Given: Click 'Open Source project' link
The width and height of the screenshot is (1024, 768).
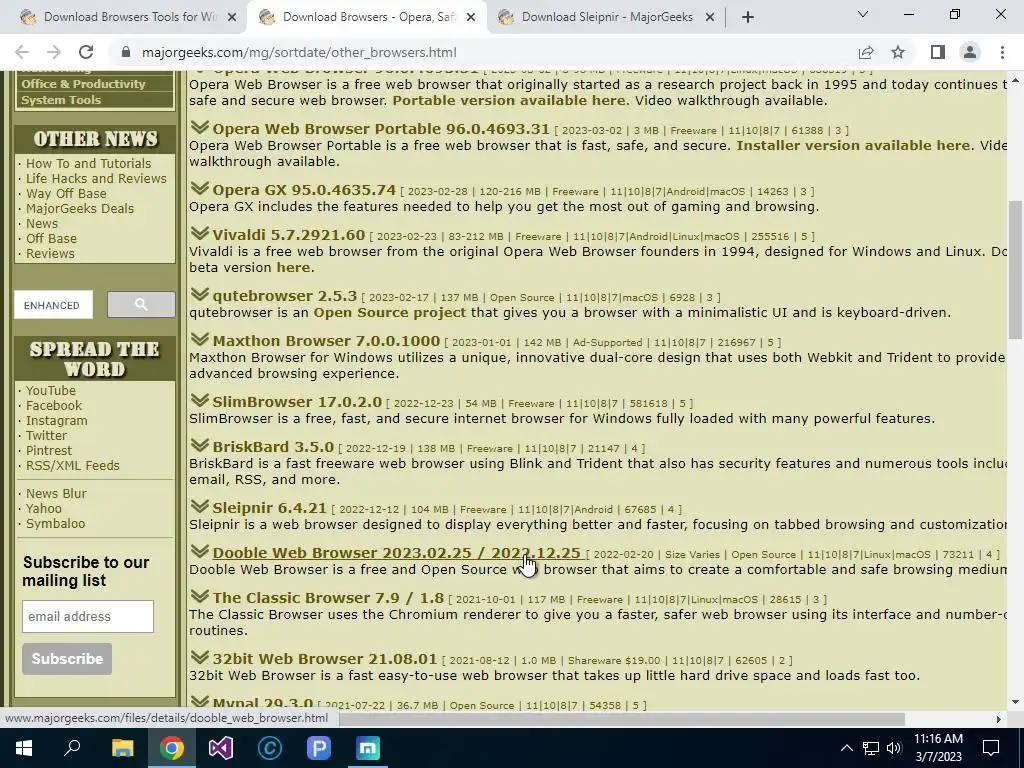Looking at the screenshot, I should 390,312.
